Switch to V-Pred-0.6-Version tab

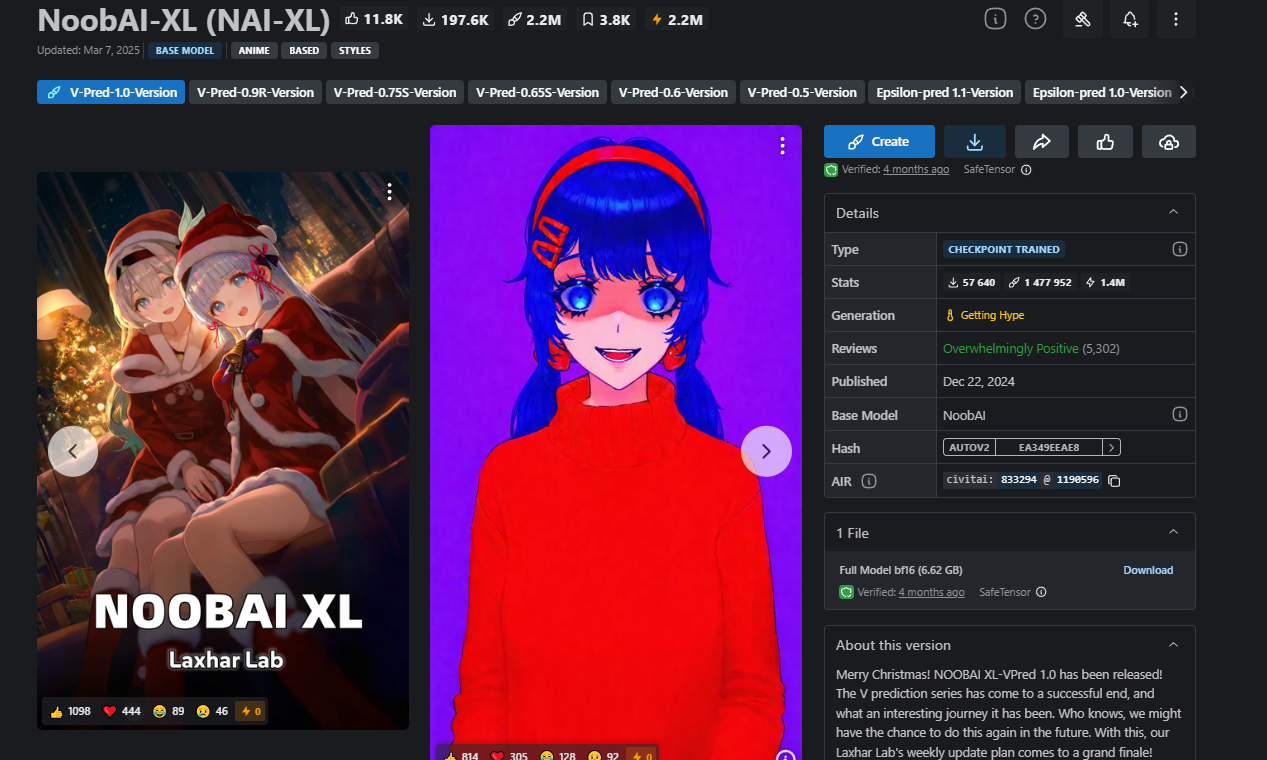(673, 92)
